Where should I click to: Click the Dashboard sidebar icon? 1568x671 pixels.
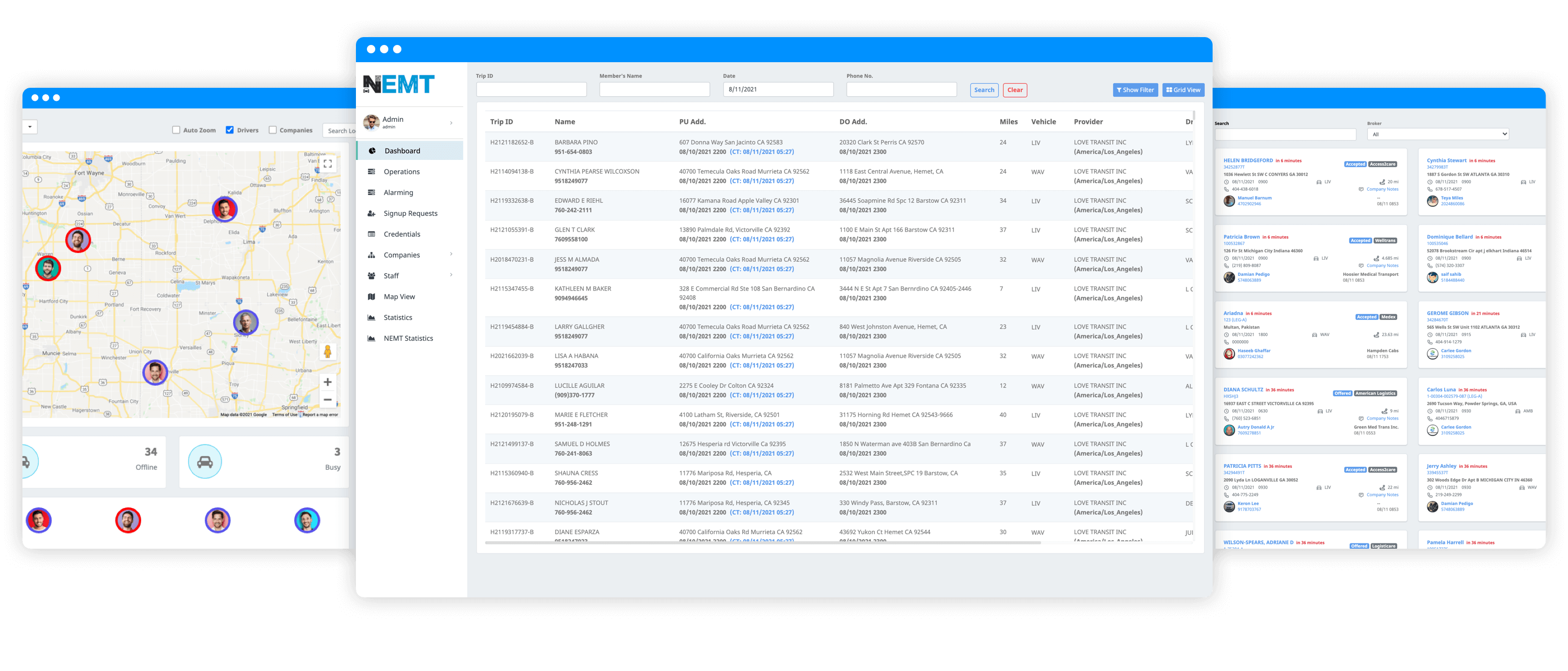coord(372,151)
